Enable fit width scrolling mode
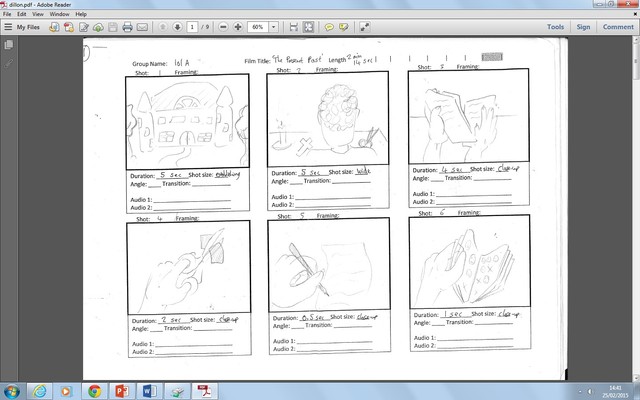 tap(293, 27)
